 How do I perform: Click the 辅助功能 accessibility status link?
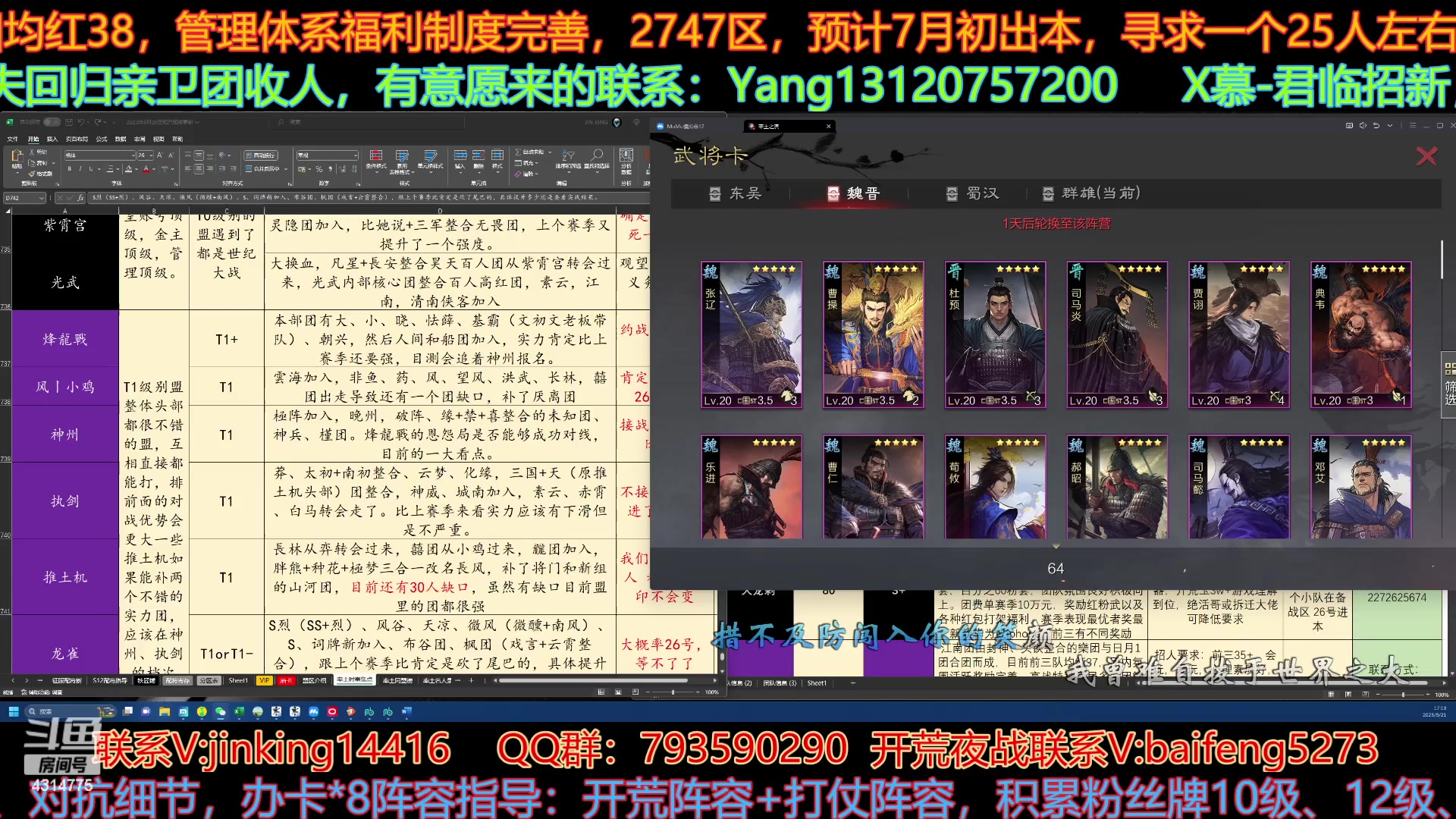click(x=41, y=692)
